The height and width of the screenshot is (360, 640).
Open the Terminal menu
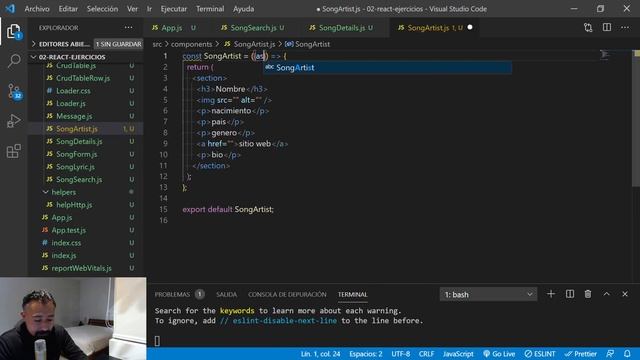210,9
